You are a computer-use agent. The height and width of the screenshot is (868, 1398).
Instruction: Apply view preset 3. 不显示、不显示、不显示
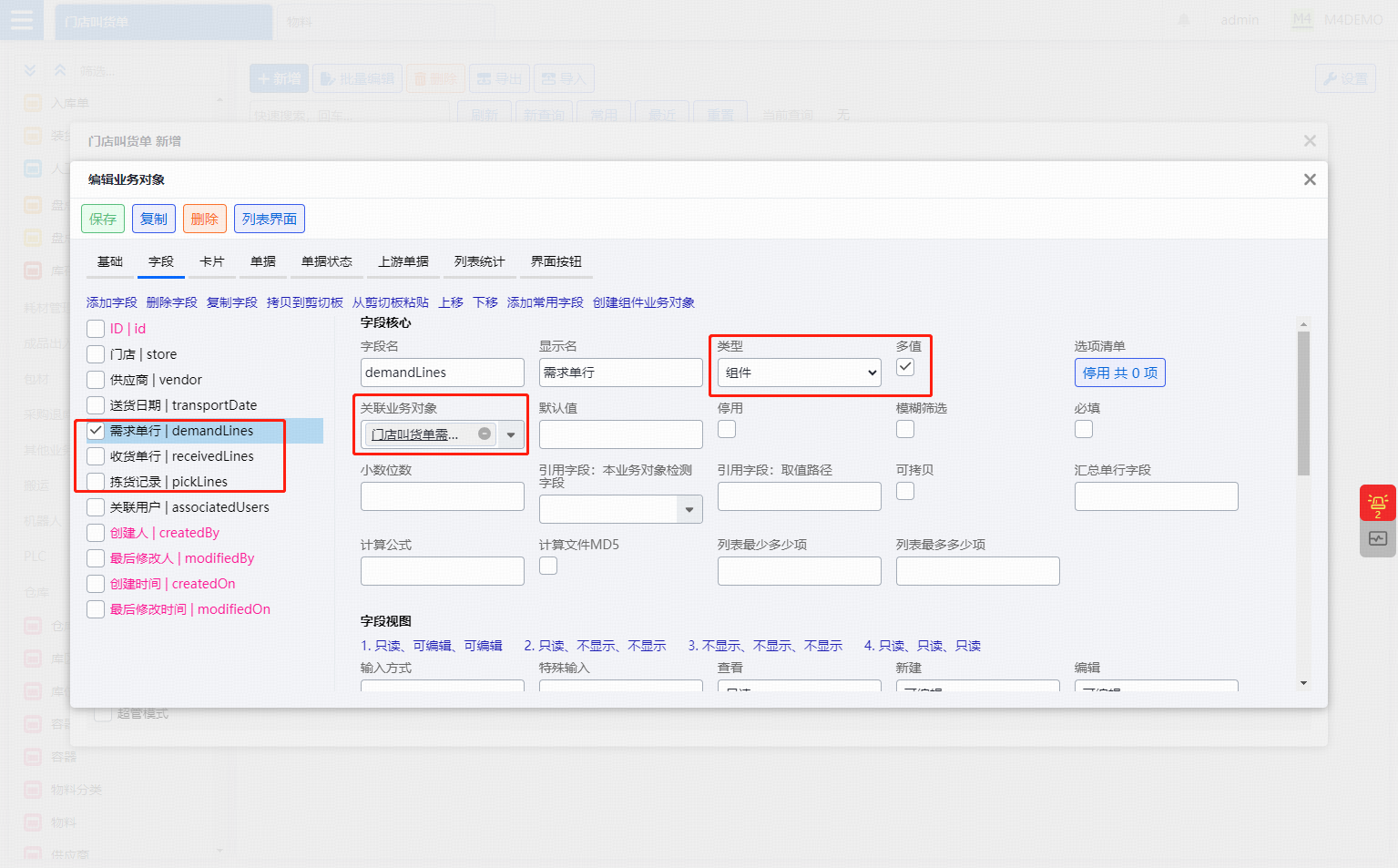[x=765, y=646]
